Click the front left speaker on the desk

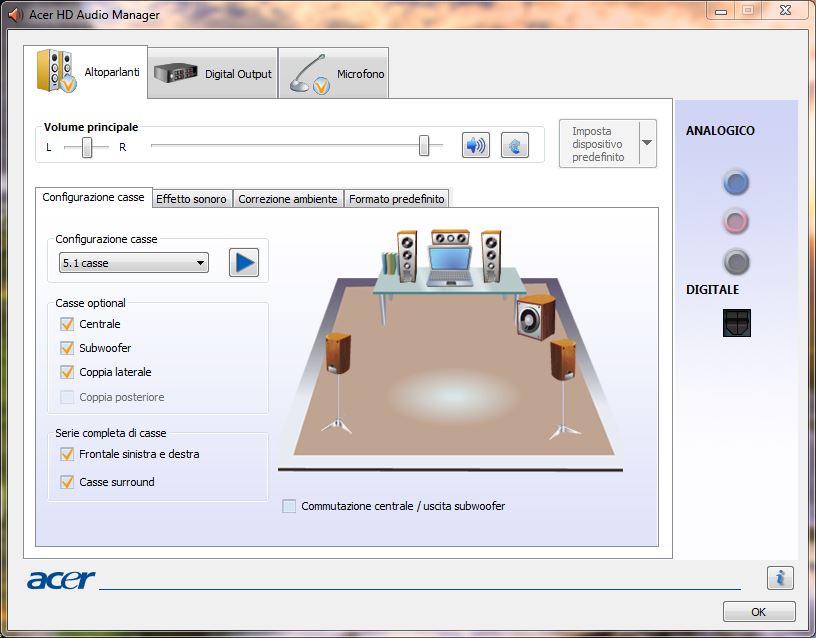[x=407, y=257]
